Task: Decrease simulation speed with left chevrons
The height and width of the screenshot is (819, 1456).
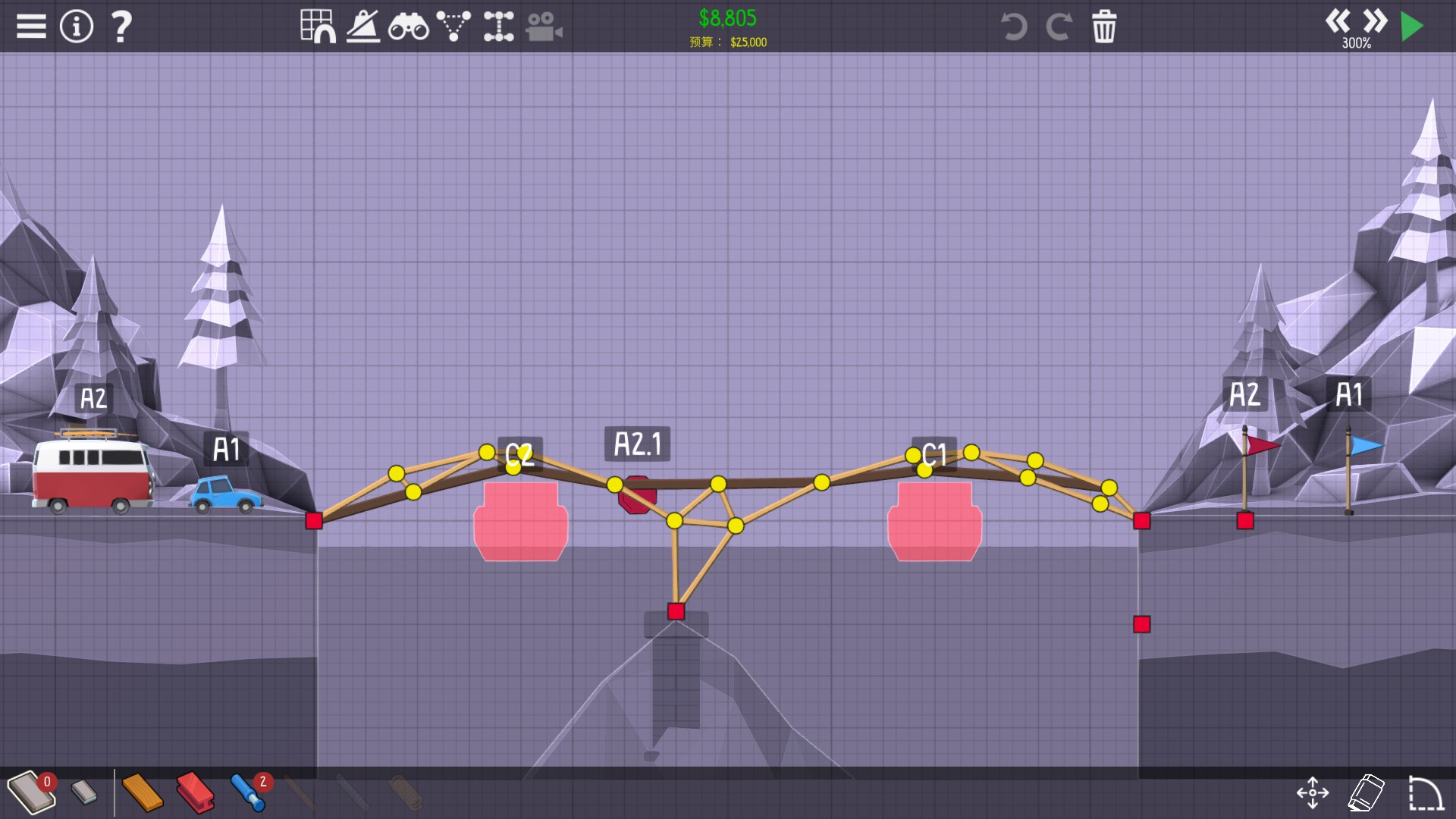Action: pyautogui.click(x=1338, y=20)
